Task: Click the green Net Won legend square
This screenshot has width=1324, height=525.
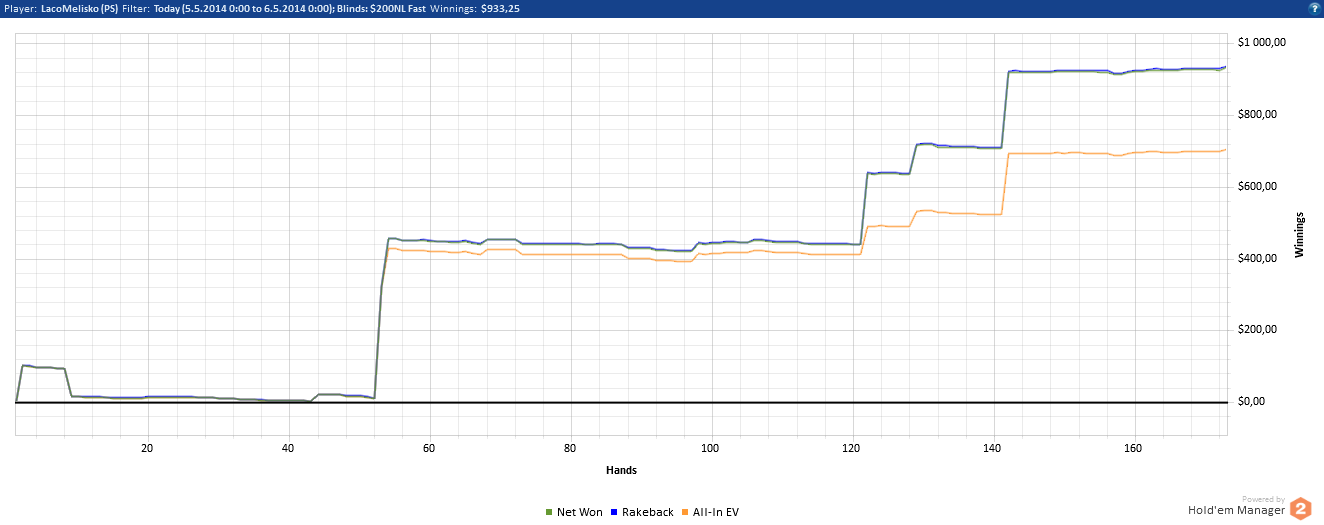Action: tap(549, 513)
